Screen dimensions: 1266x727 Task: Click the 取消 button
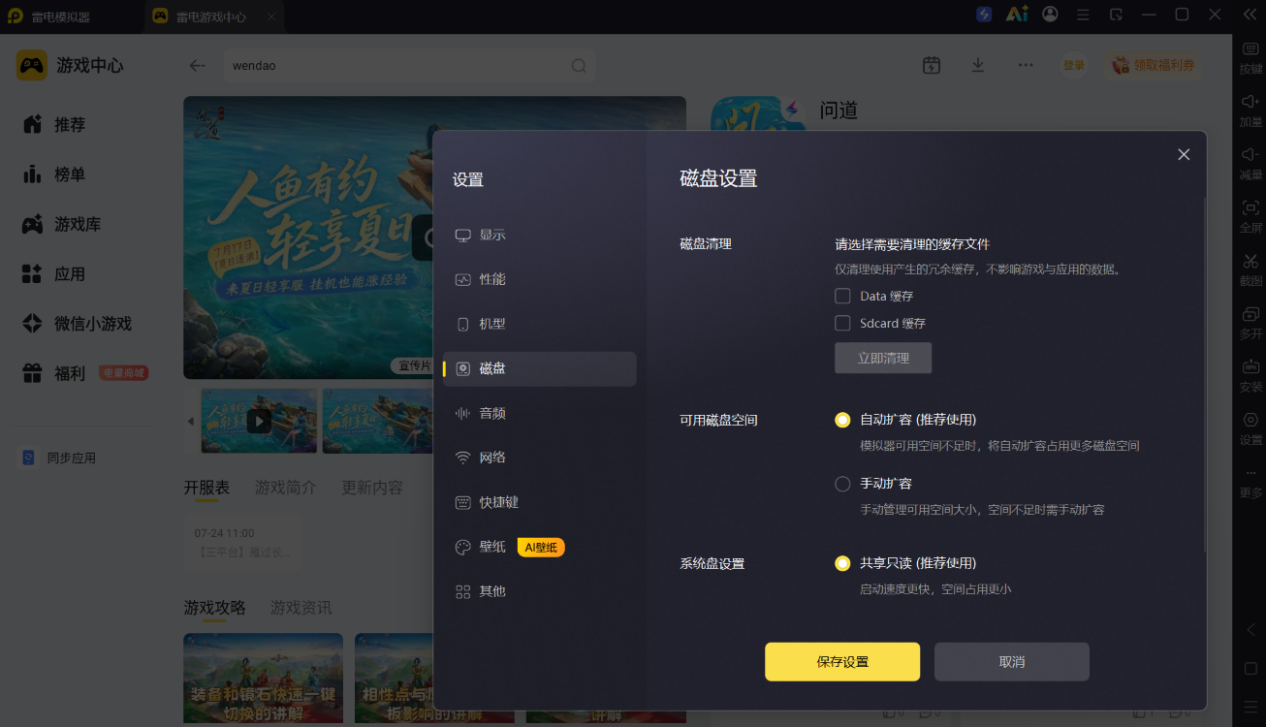tap(1011, 662)
